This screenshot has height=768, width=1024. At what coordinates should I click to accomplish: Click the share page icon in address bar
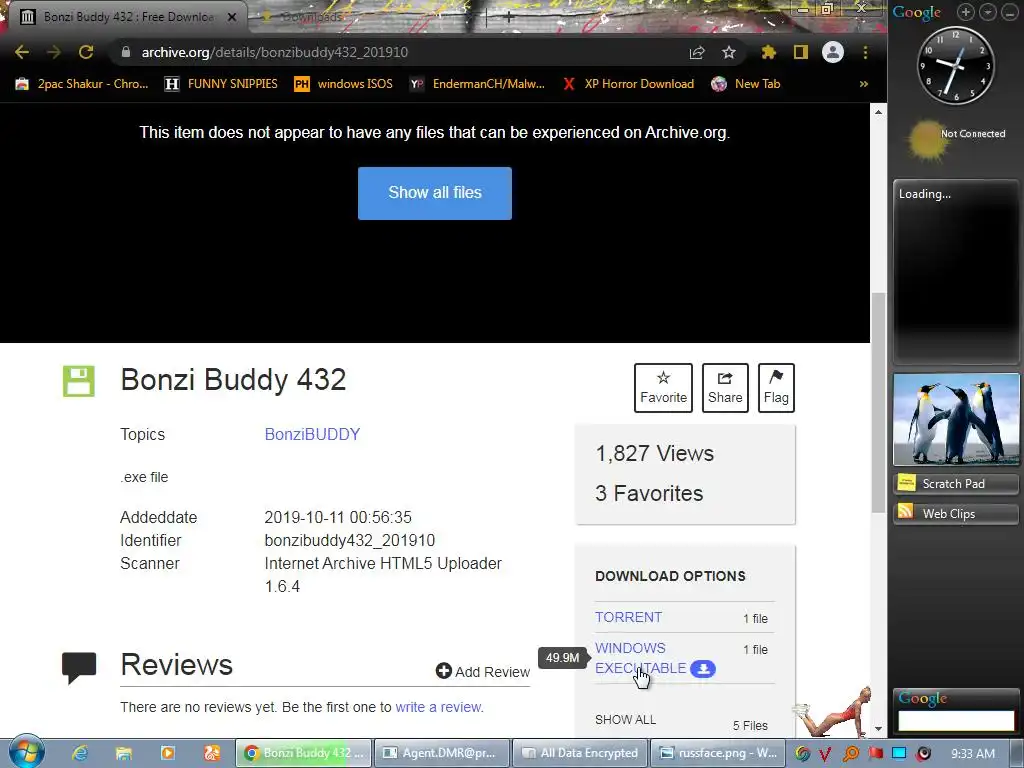coord(697,52)
